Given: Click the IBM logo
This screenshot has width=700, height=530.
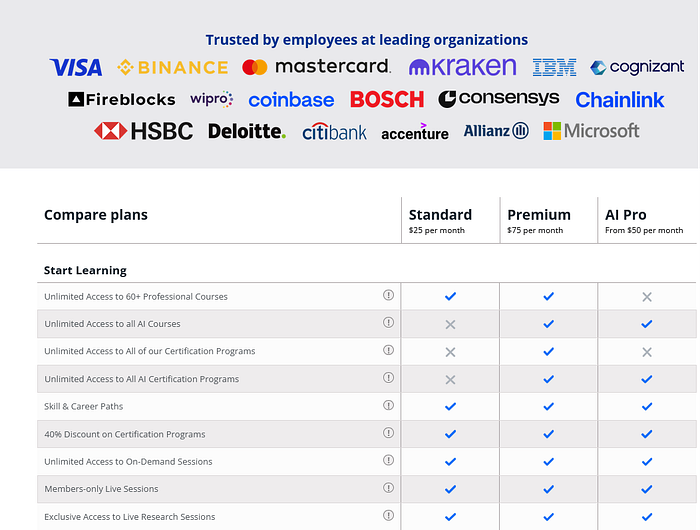Looking at the screenshot, I should tap(554, 68).
